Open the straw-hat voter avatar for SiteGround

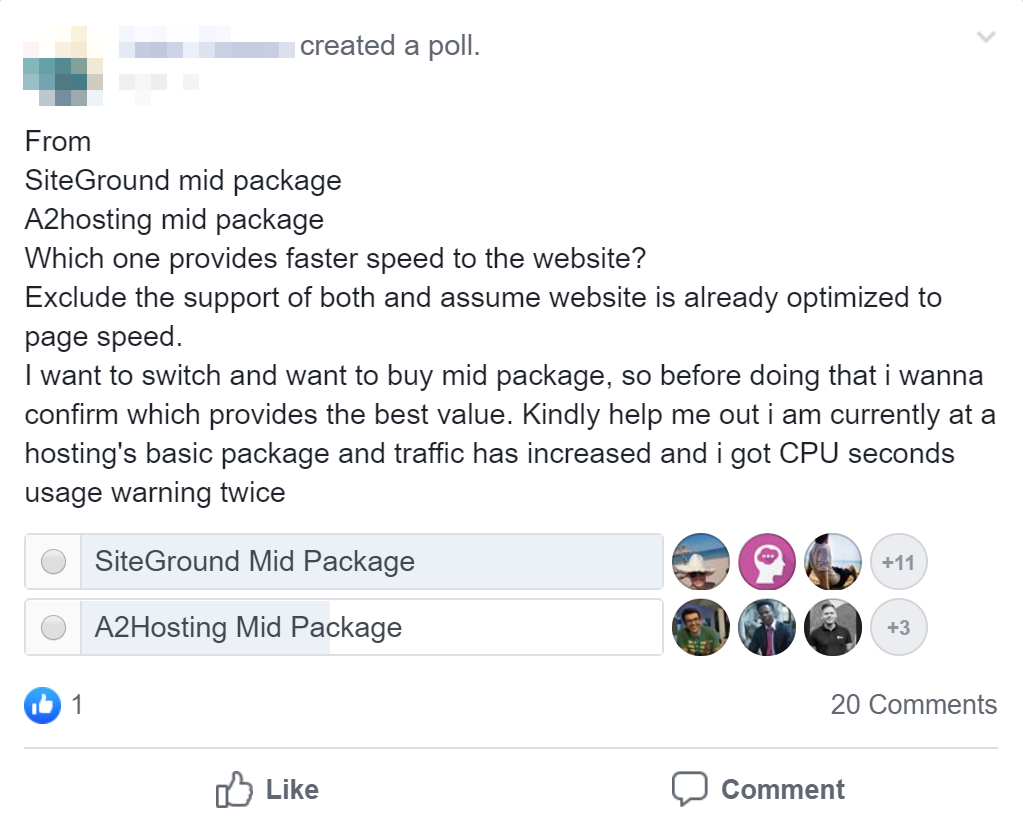click(x=701, y=562)
